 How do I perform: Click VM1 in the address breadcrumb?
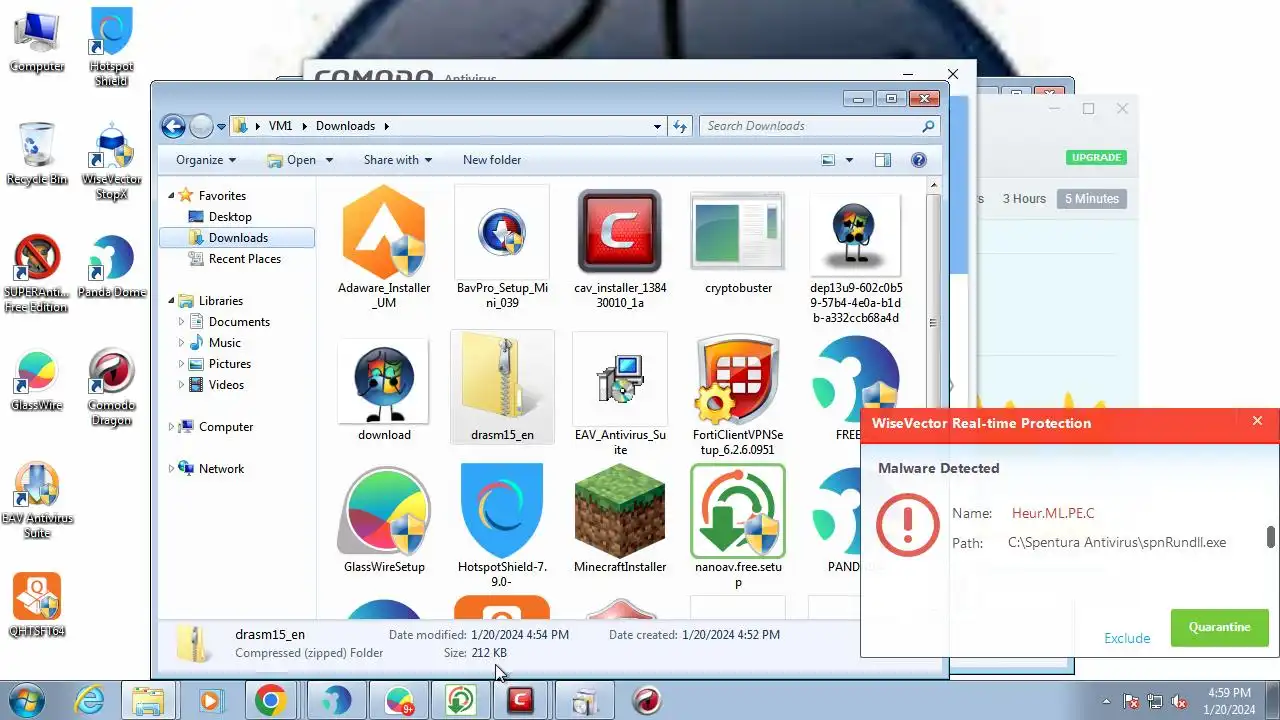point(281,126)
